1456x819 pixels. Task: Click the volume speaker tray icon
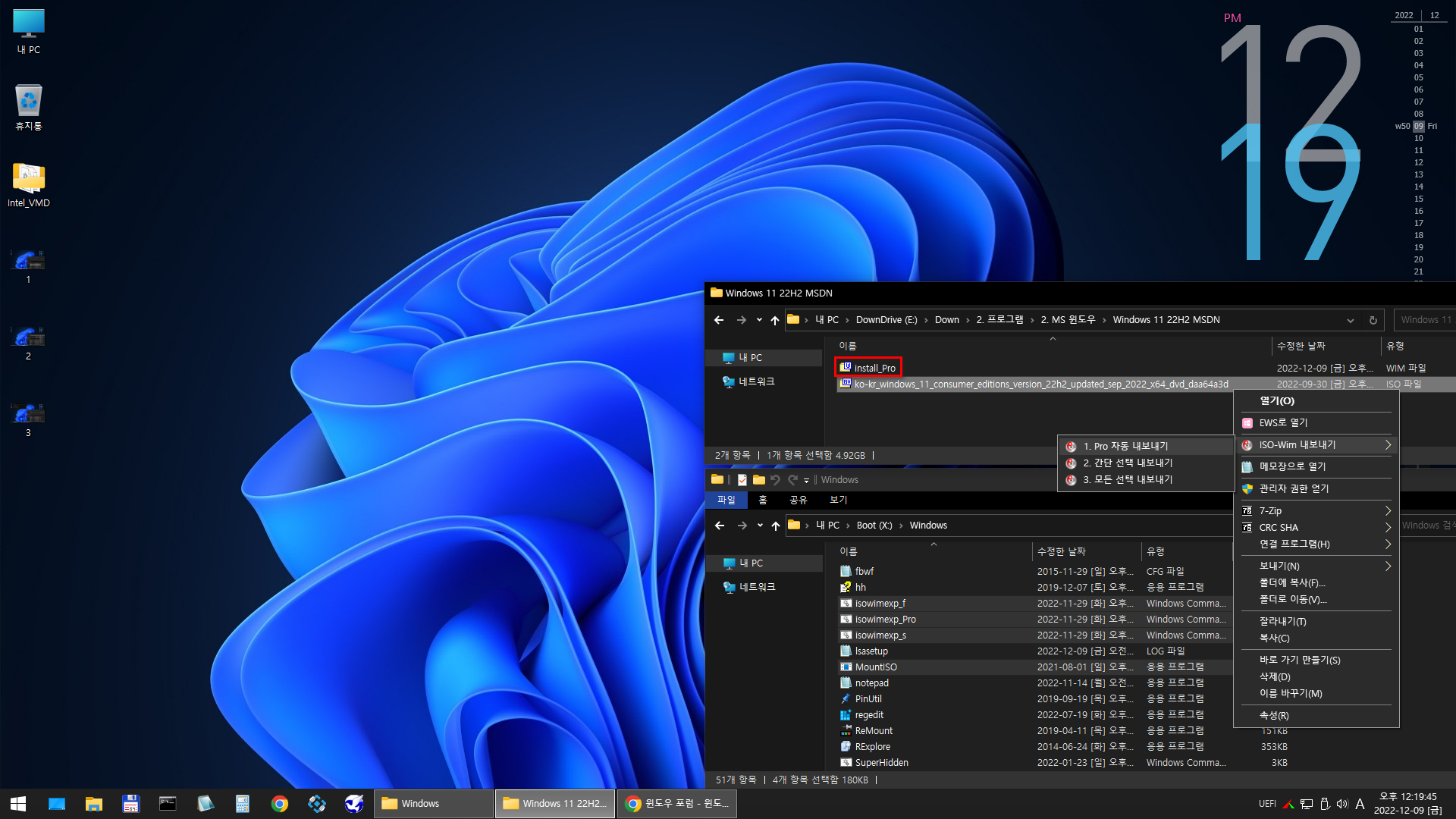click(1342, 804)
